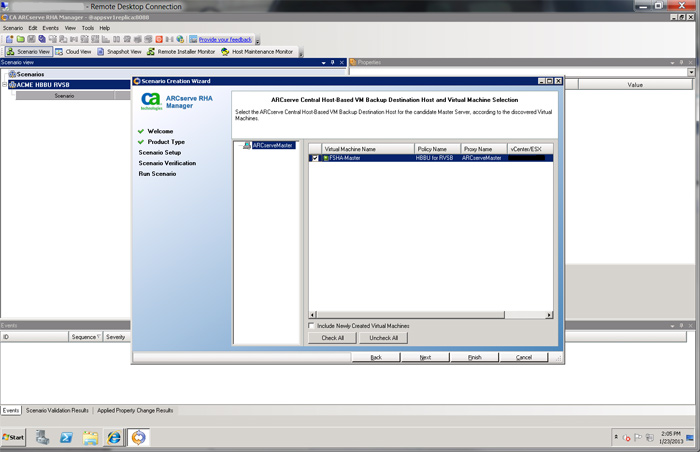700x452 pixels.
Task: Sort events by Sequence column
Action: click(86, 337)
